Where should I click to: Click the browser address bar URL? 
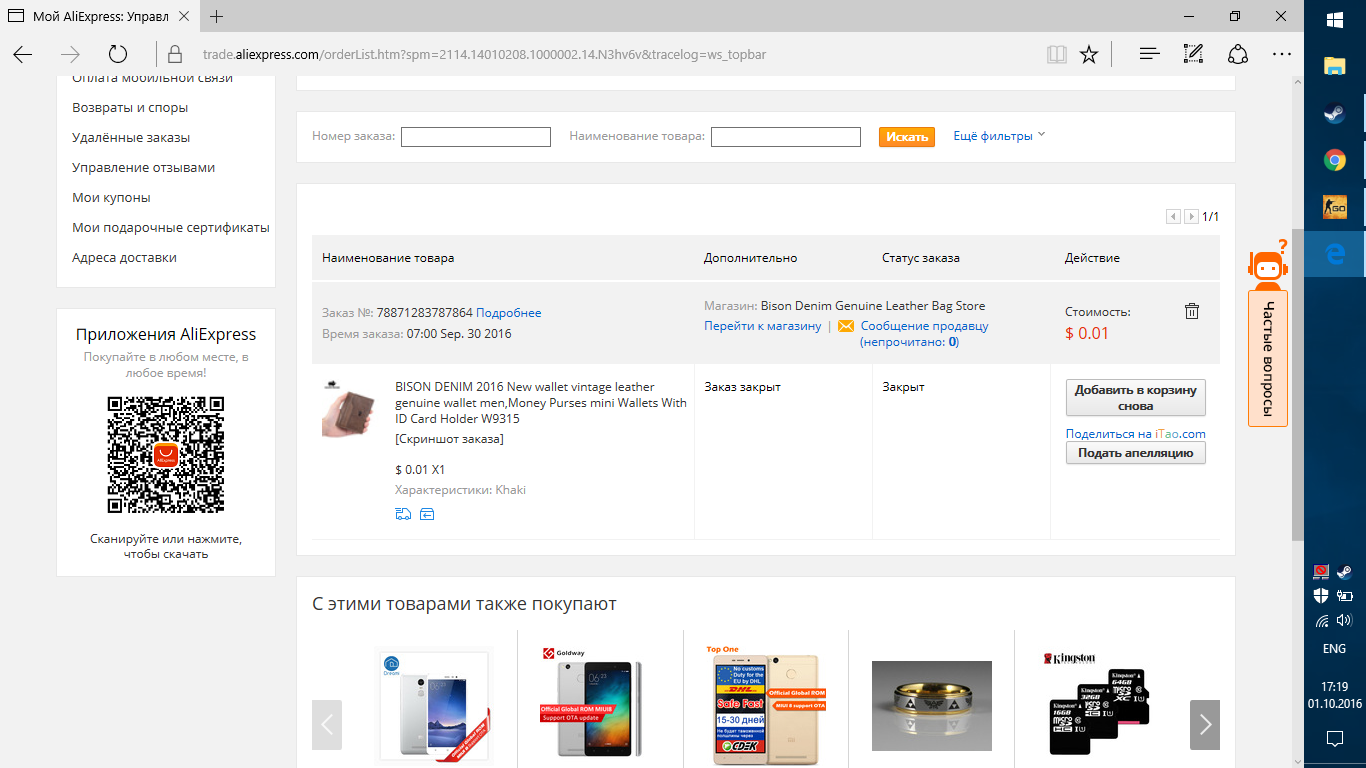[484, 55]
